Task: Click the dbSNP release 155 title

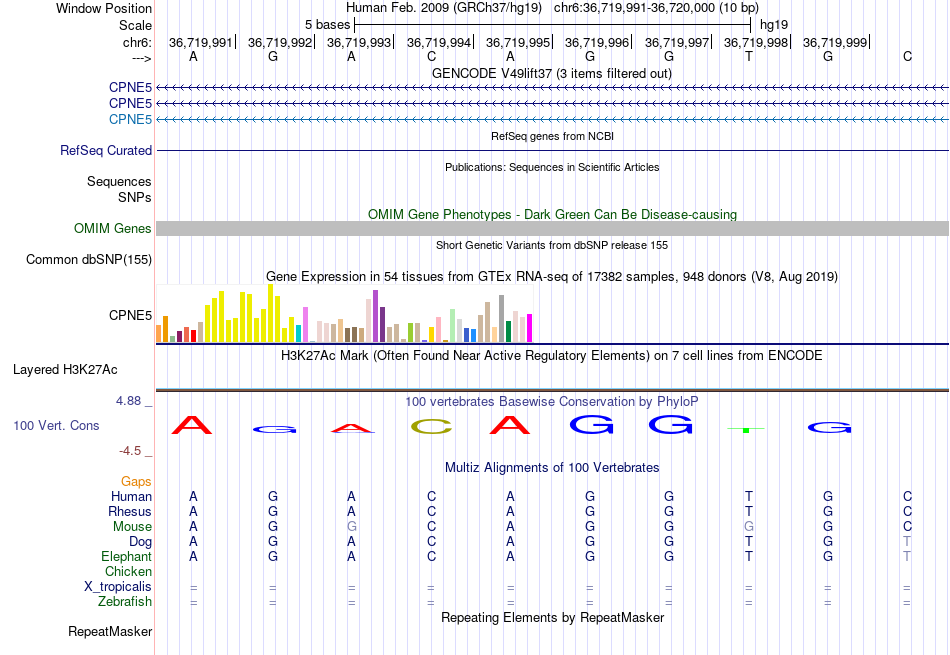Action: (552, 245)
